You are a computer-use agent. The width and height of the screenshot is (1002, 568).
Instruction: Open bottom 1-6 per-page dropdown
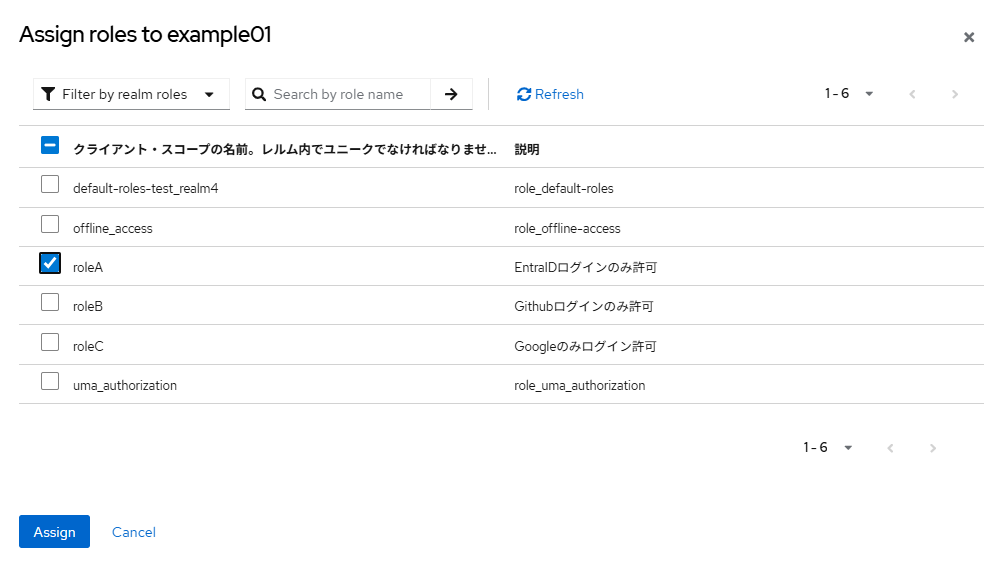click(x=828, y=447)
